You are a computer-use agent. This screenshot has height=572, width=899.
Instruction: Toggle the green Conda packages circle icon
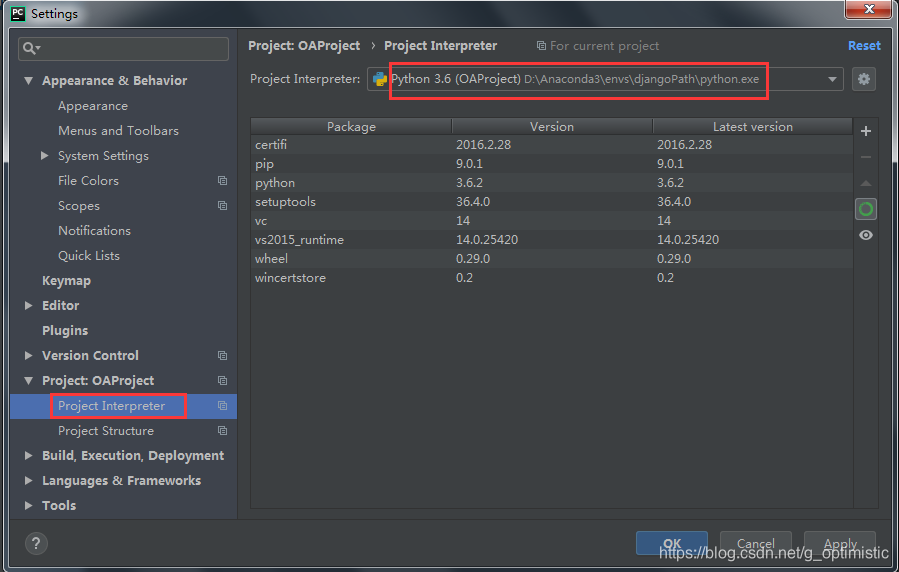click(866, 209)
